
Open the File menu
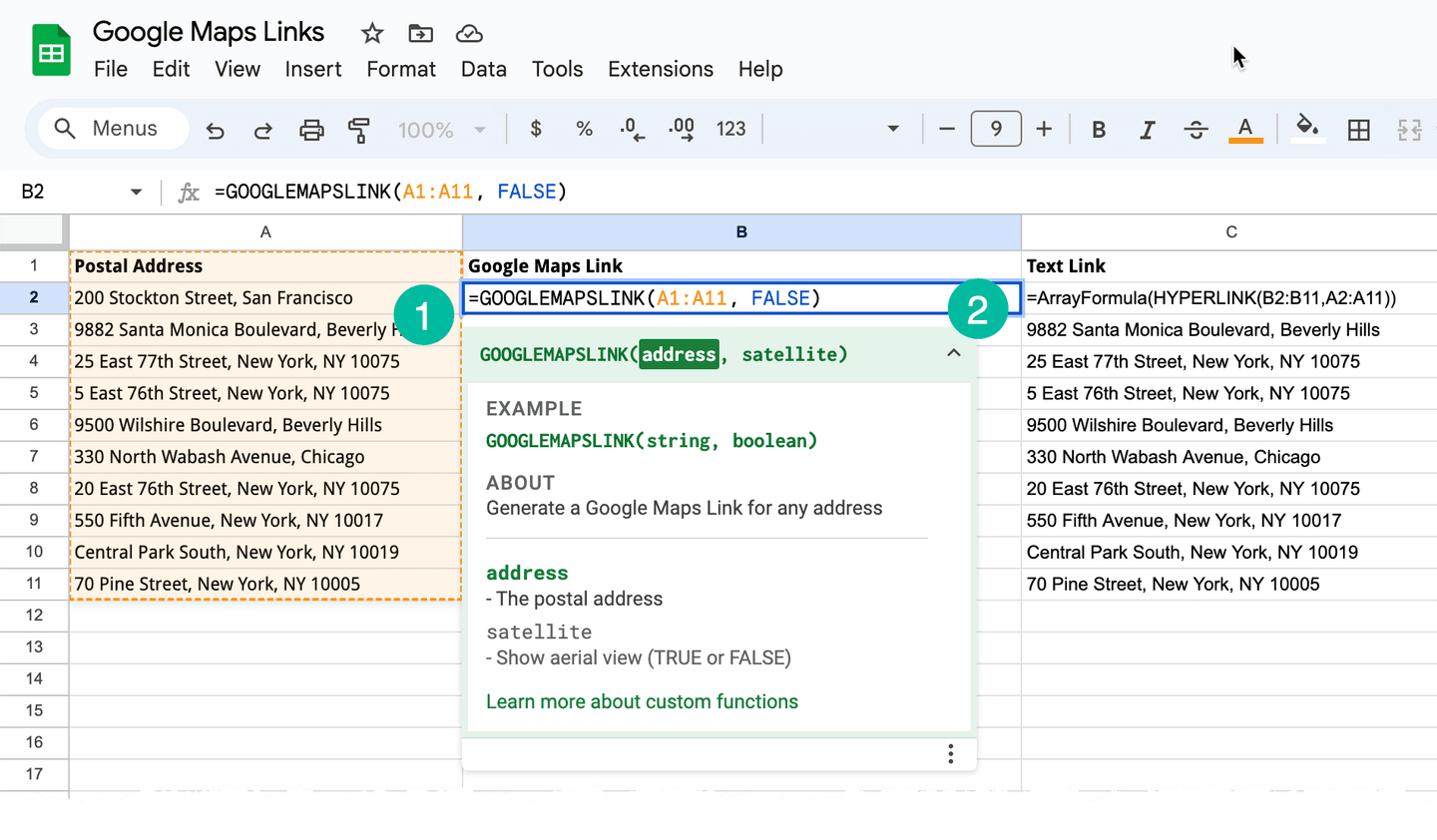[111, 69]
